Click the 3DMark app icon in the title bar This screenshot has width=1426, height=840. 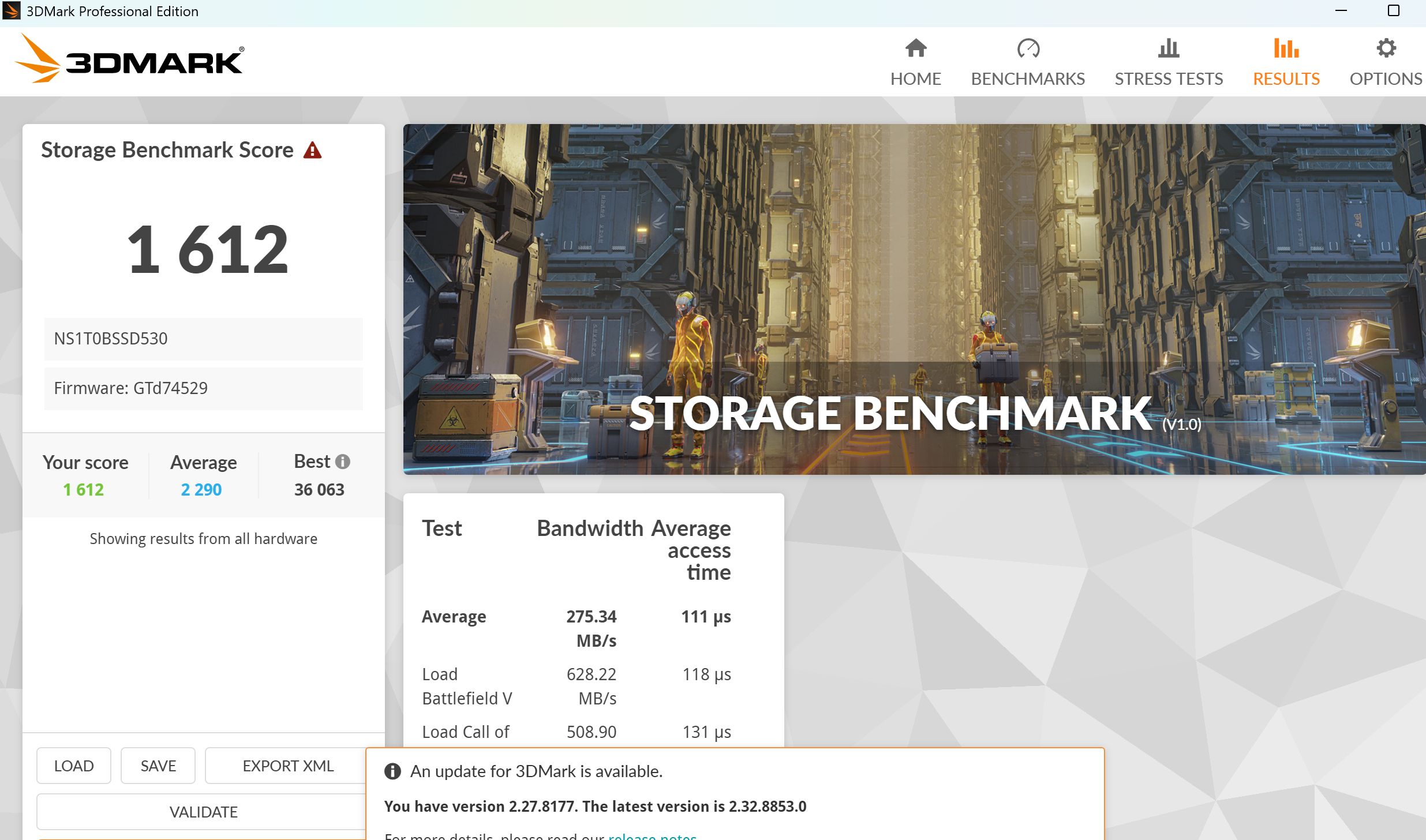pos(12,11)
